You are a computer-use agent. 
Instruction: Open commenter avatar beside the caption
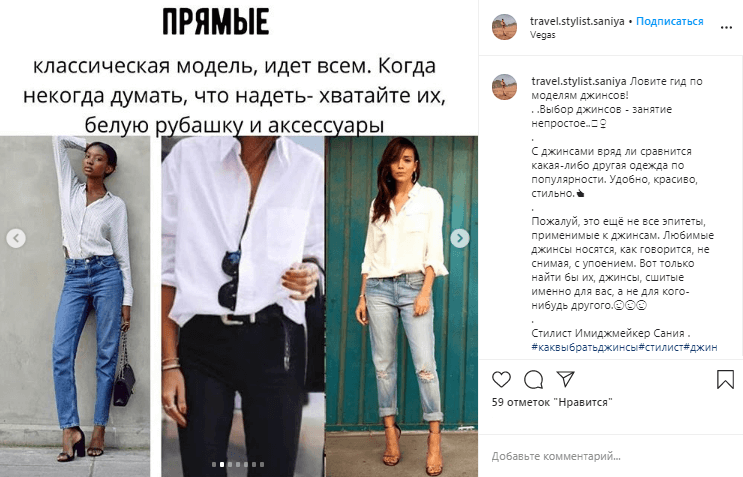point(504,87)
